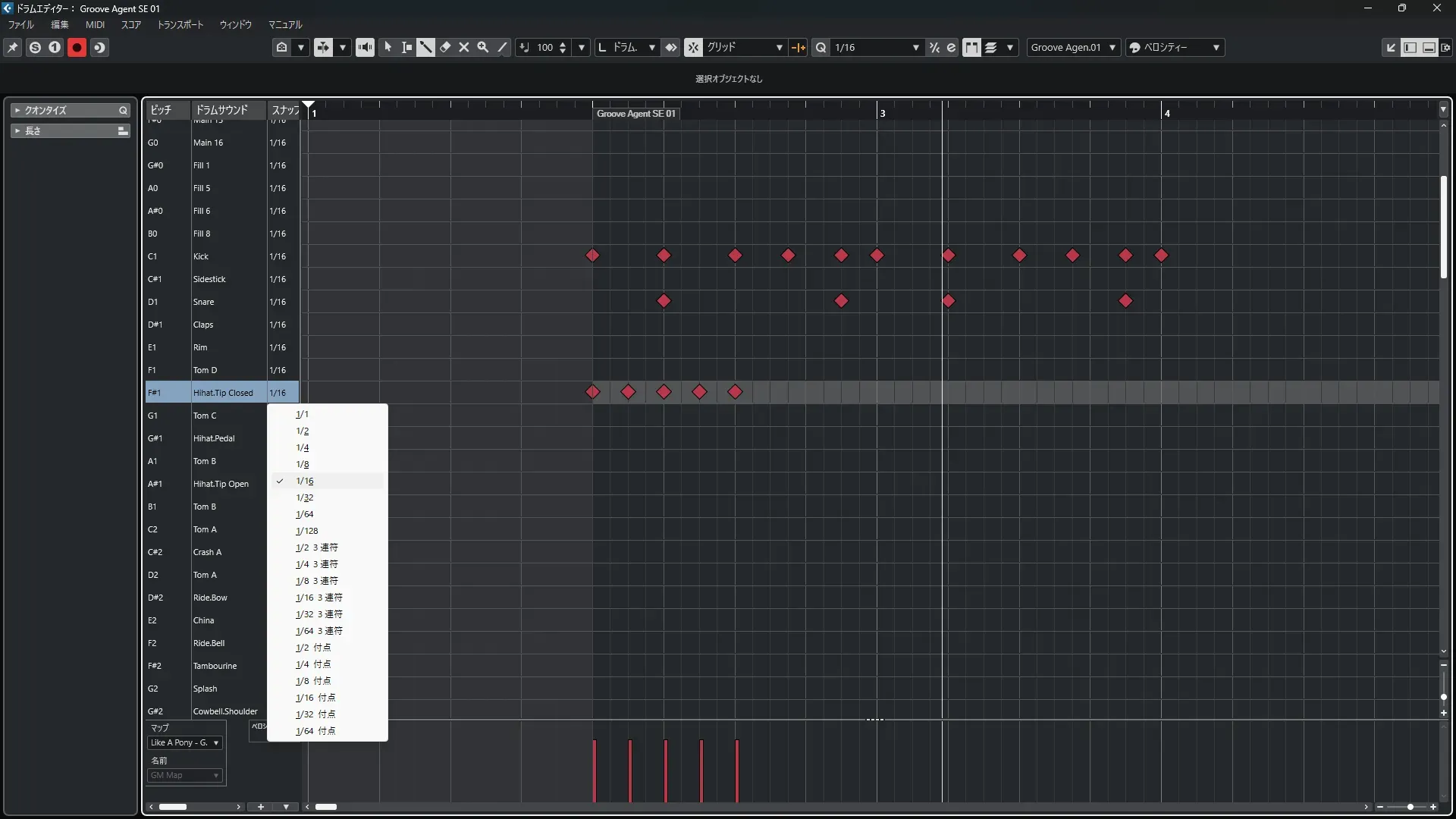Select the Object Selection arrow tool
1456x819 pixels.
point(388,47)
